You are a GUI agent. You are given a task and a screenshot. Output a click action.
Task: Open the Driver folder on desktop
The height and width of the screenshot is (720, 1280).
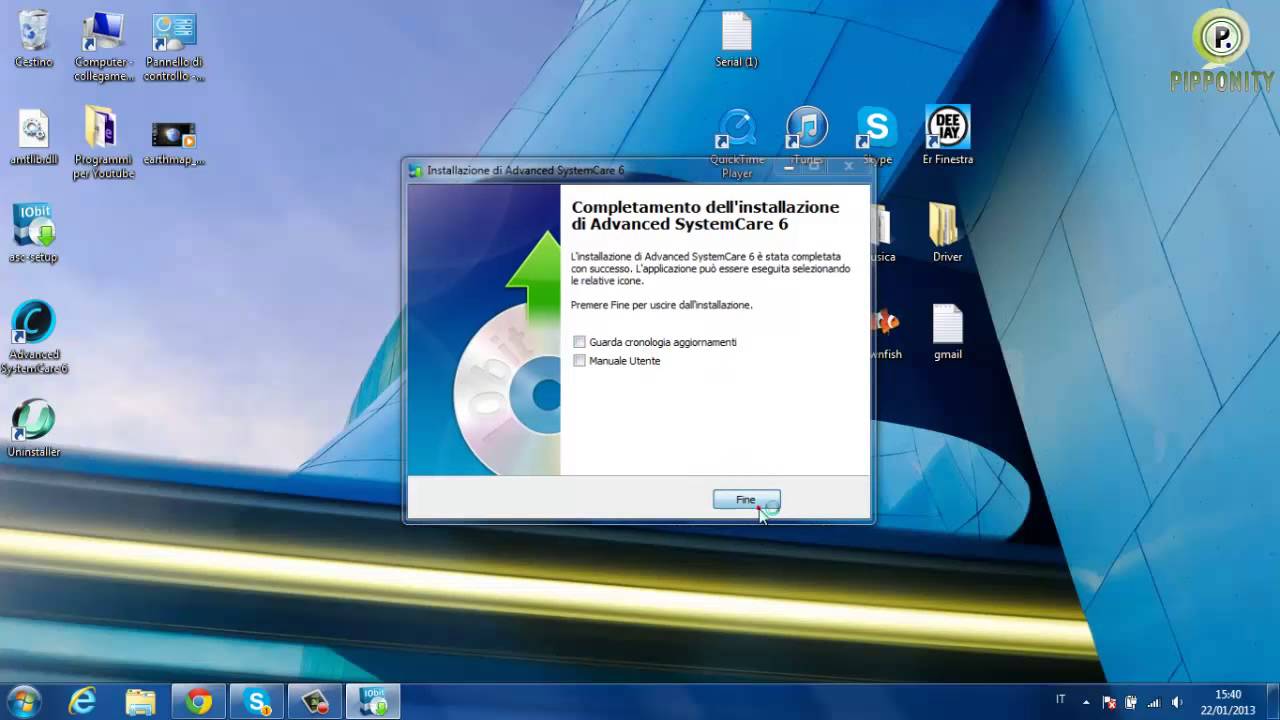[947, 233]
